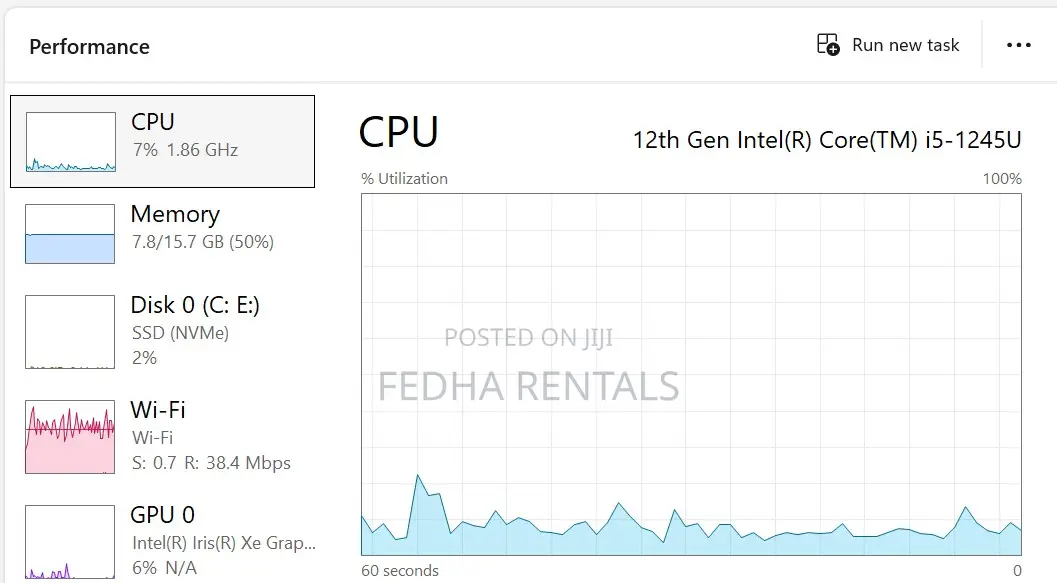Open the CPU performance item

click(162, 142)
